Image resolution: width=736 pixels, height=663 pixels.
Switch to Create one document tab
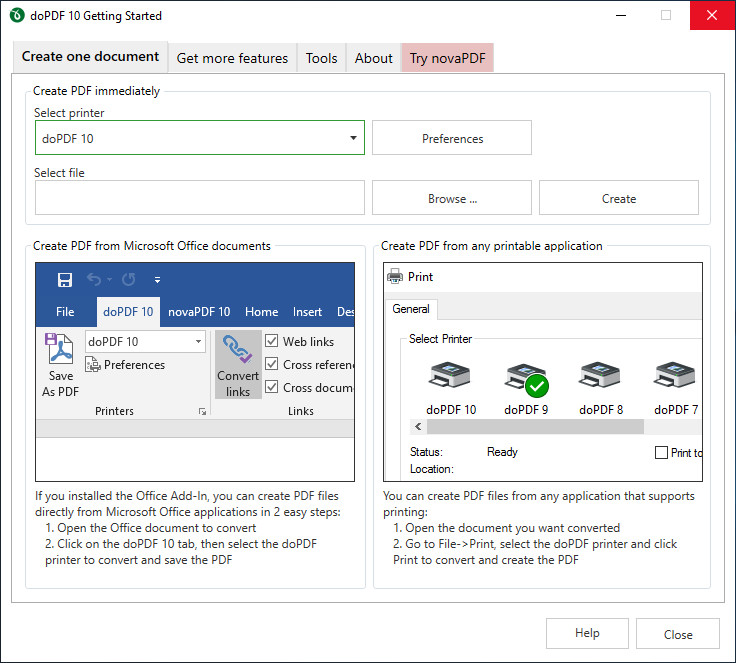(x=90, y=57)
